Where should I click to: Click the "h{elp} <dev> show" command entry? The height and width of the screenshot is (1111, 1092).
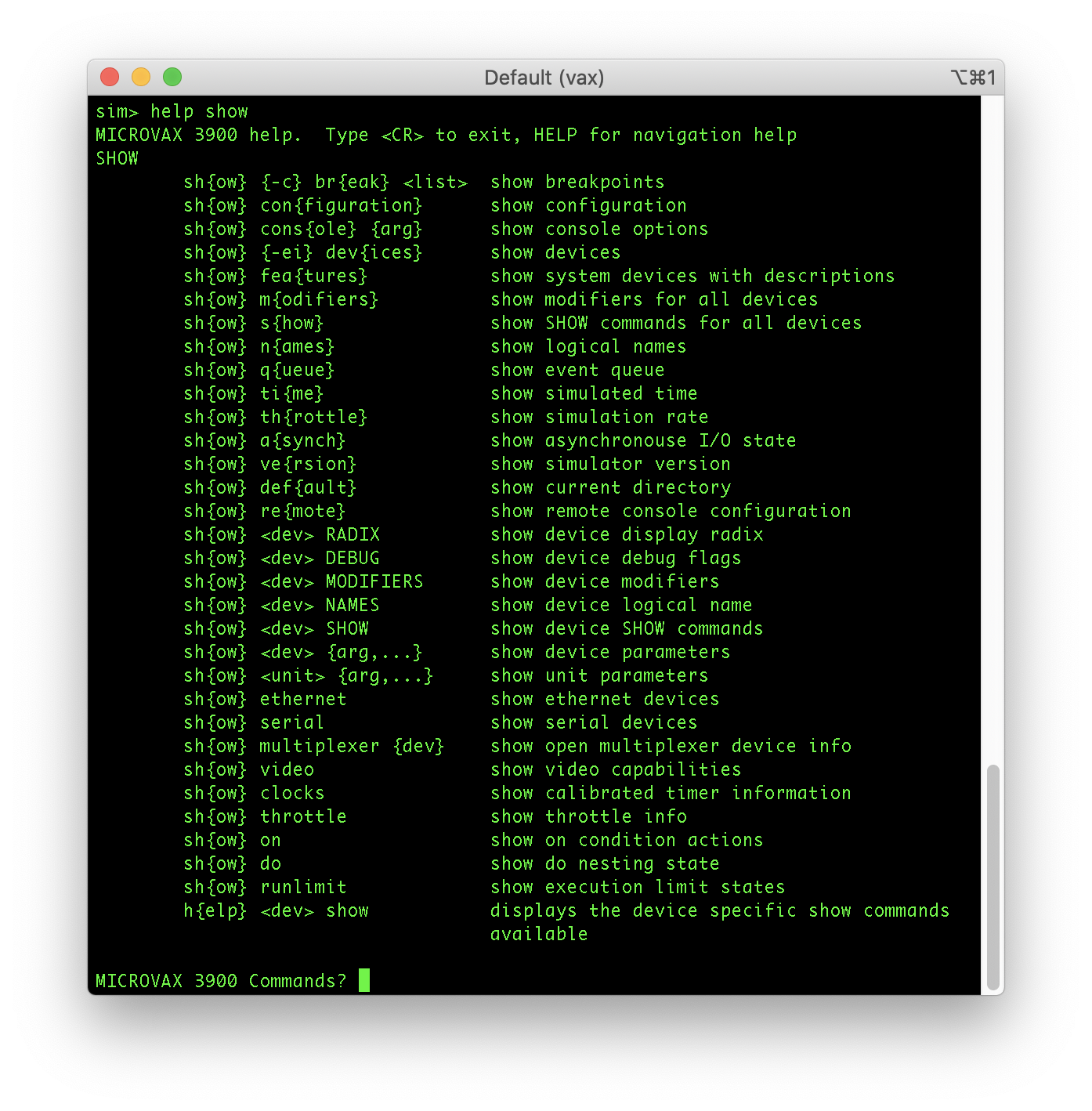point(276,910)
